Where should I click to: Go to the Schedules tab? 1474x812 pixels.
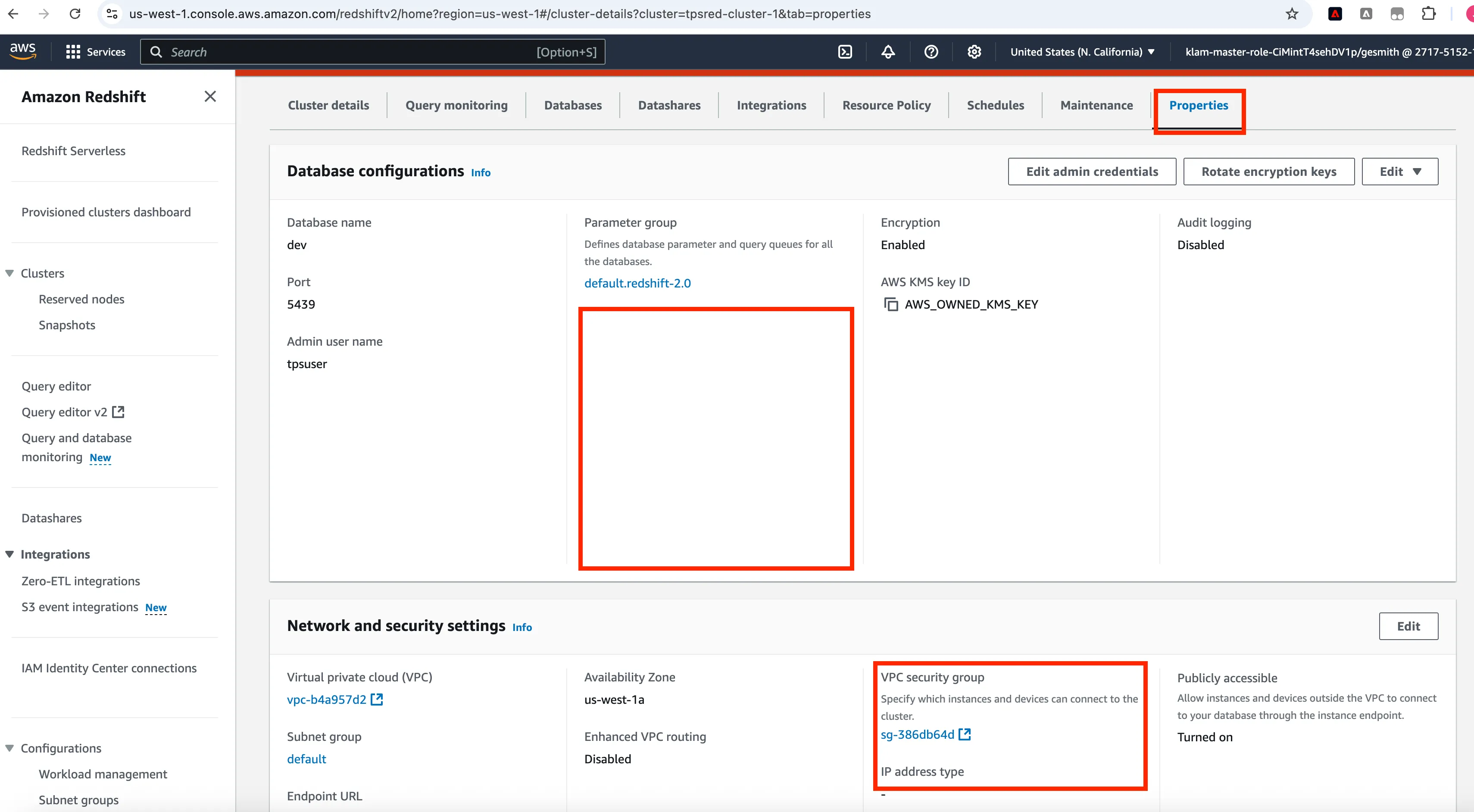996,105
